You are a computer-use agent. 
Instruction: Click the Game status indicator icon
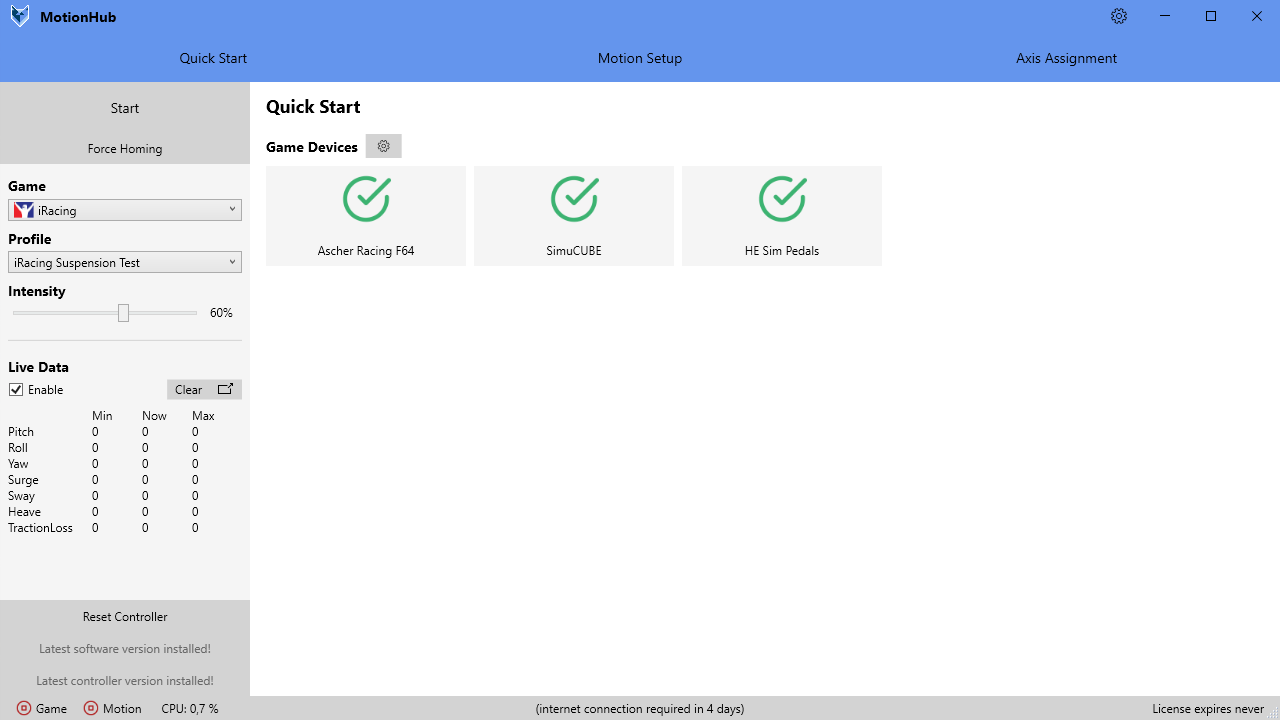24,708
